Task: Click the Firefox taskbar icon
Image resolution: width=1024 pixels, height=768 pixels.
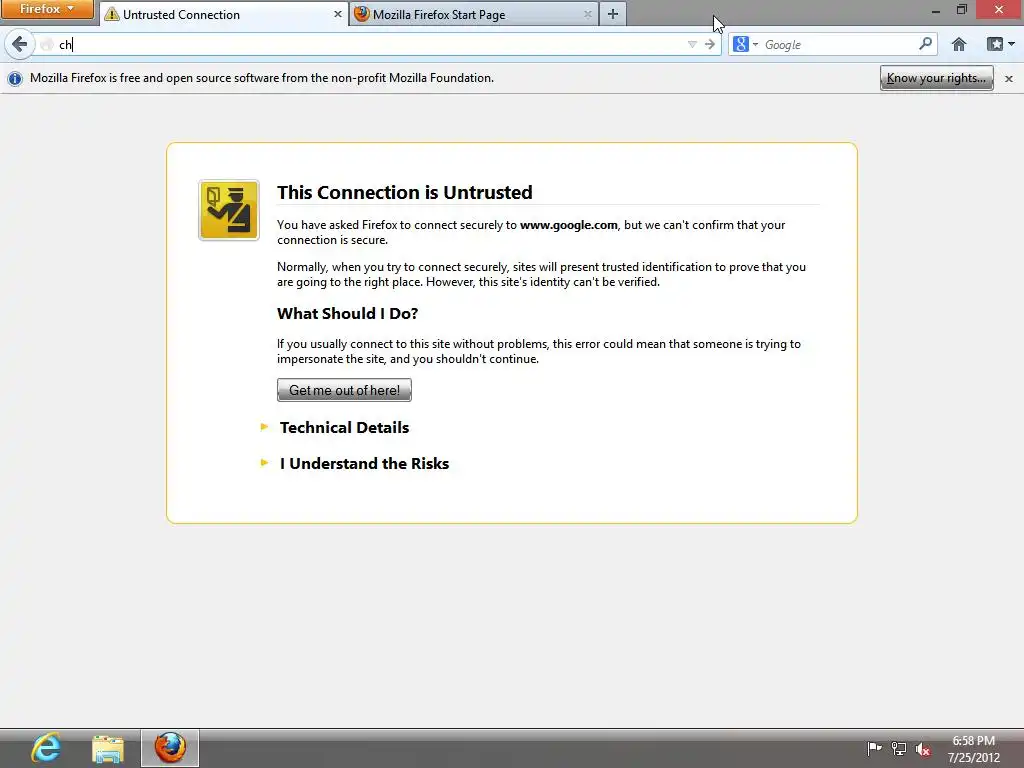Action: pyautogui.click(x=170, y=748)
